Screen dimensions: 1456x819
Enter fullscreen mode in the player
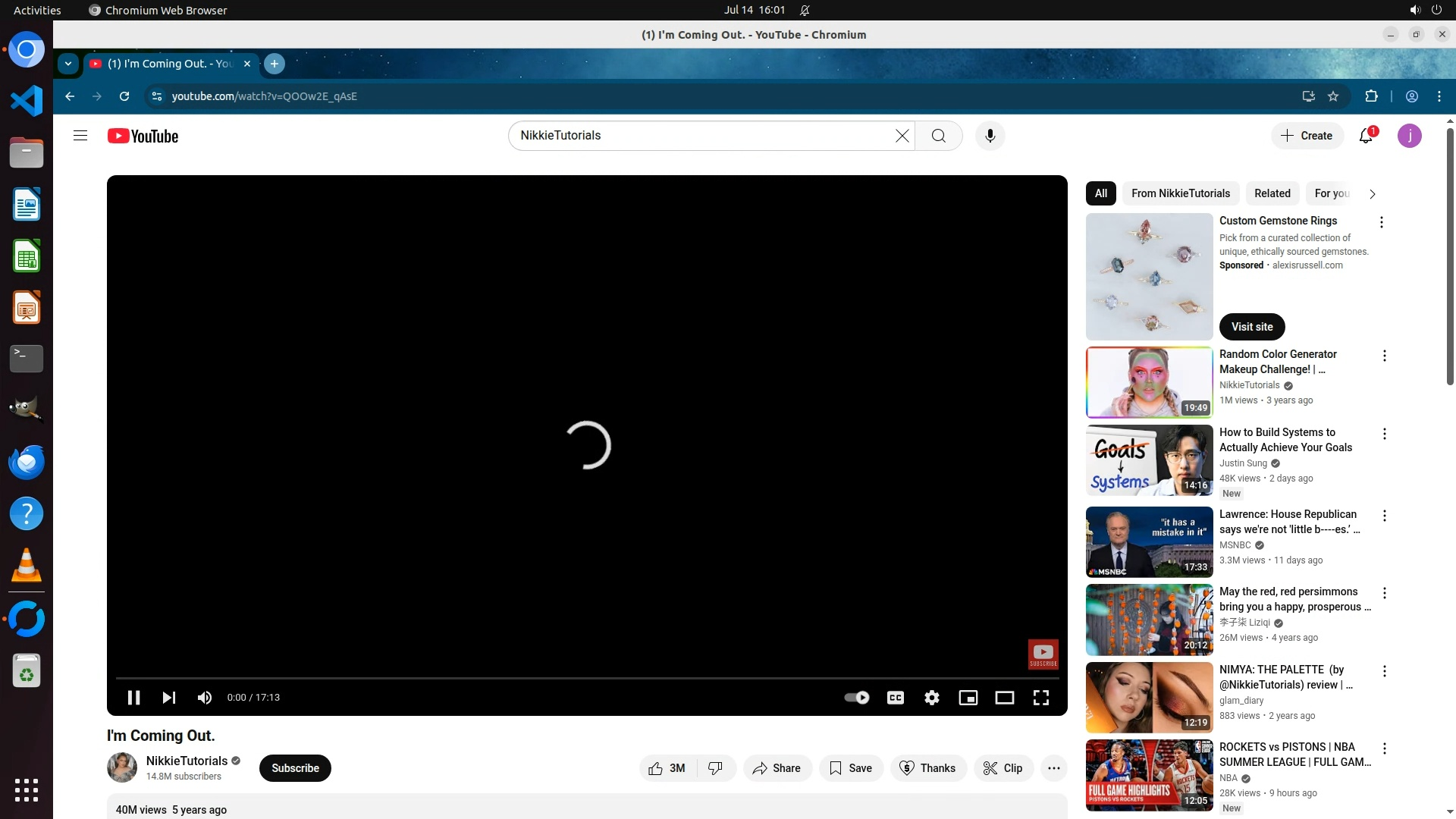point(1040,698)
